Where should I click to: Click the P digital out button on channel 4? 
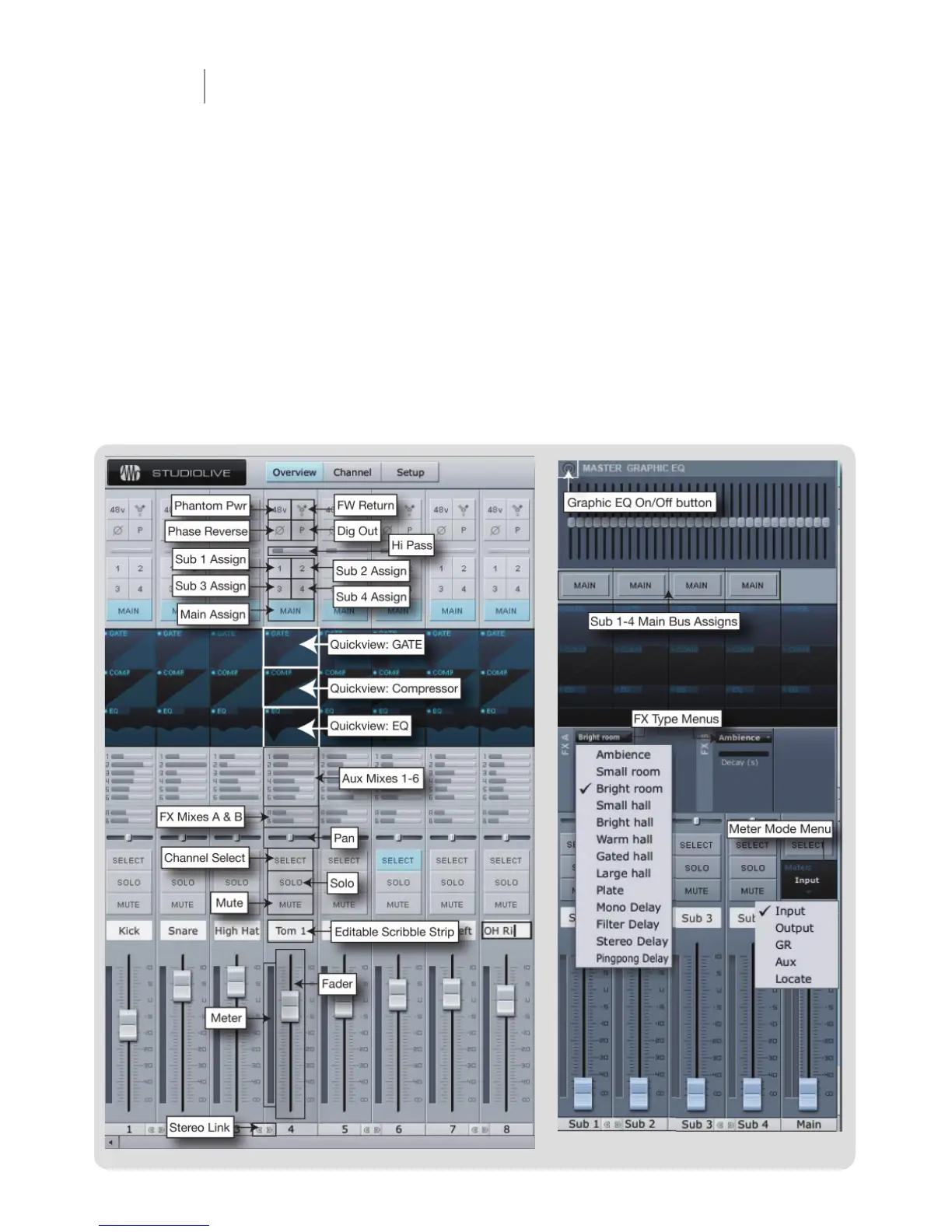302,530
